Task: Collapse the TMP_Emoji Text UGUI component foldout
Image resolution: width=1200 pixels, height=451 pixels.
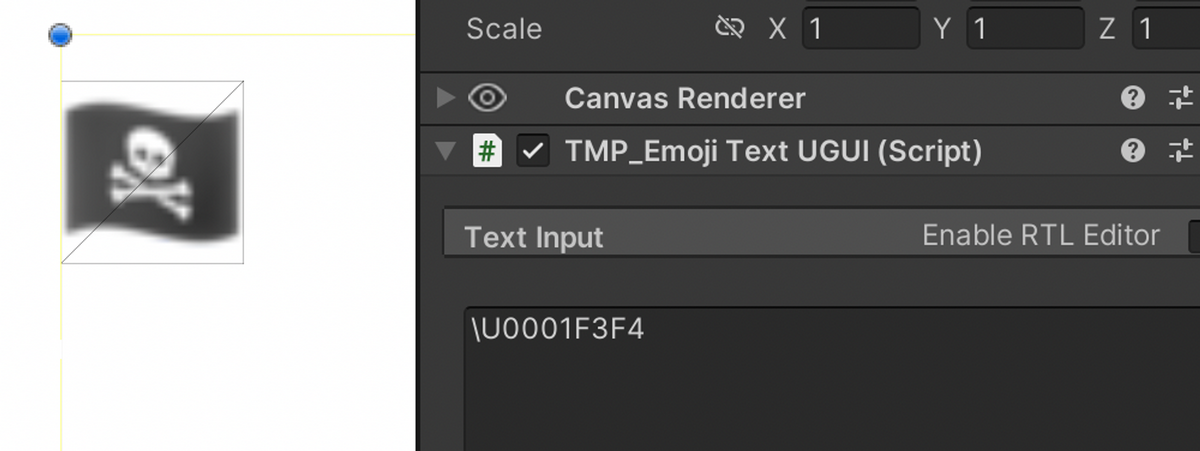Action: pos(444,152)
